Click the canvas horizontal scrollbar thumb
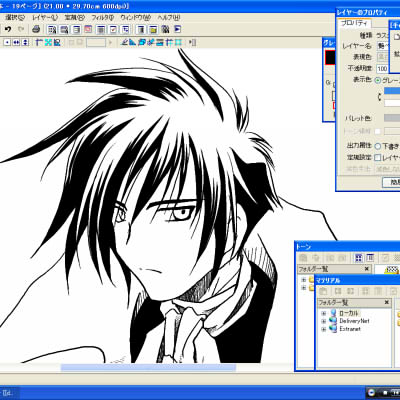This screenshot has width=400, height=400. click(148, 368)
